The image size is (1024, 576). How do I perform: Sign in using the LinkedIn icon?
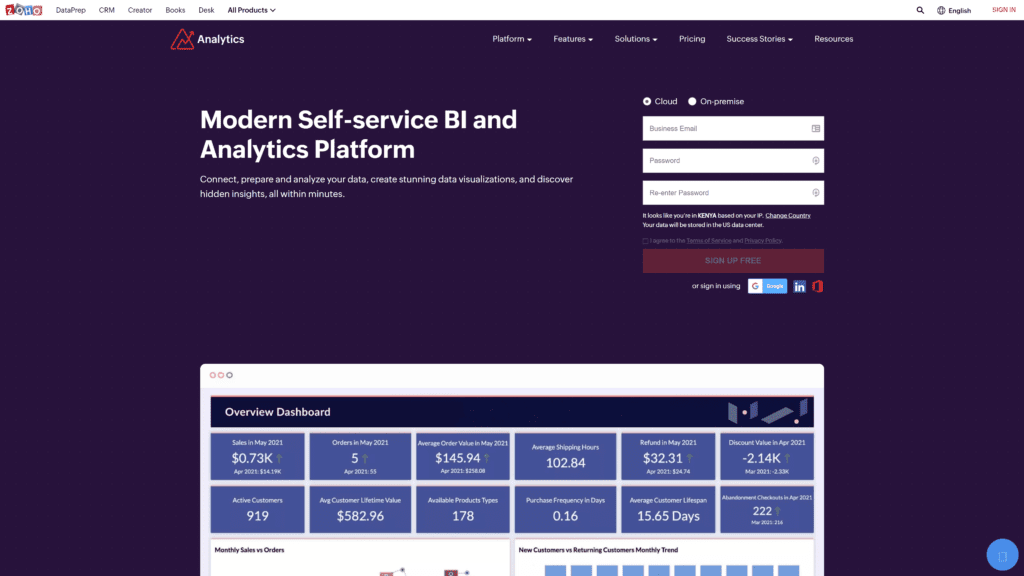(x=799, y=287)
